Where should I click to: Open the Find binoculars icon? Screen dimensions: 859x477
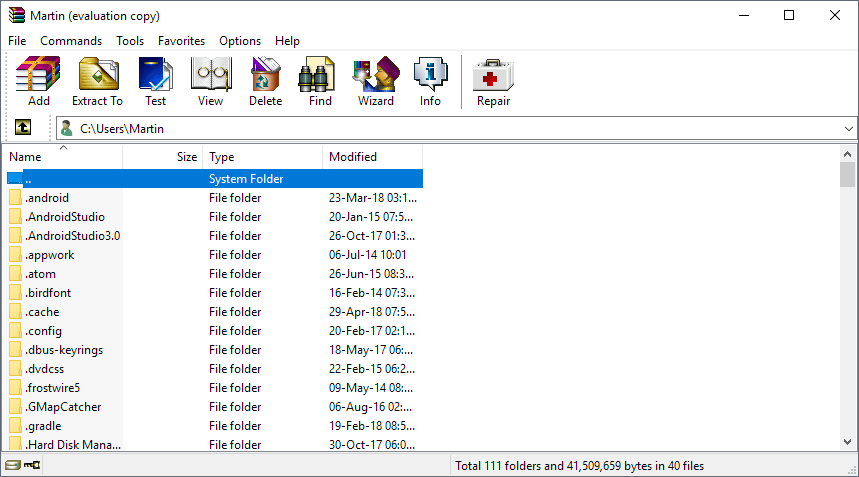[317, 73]
